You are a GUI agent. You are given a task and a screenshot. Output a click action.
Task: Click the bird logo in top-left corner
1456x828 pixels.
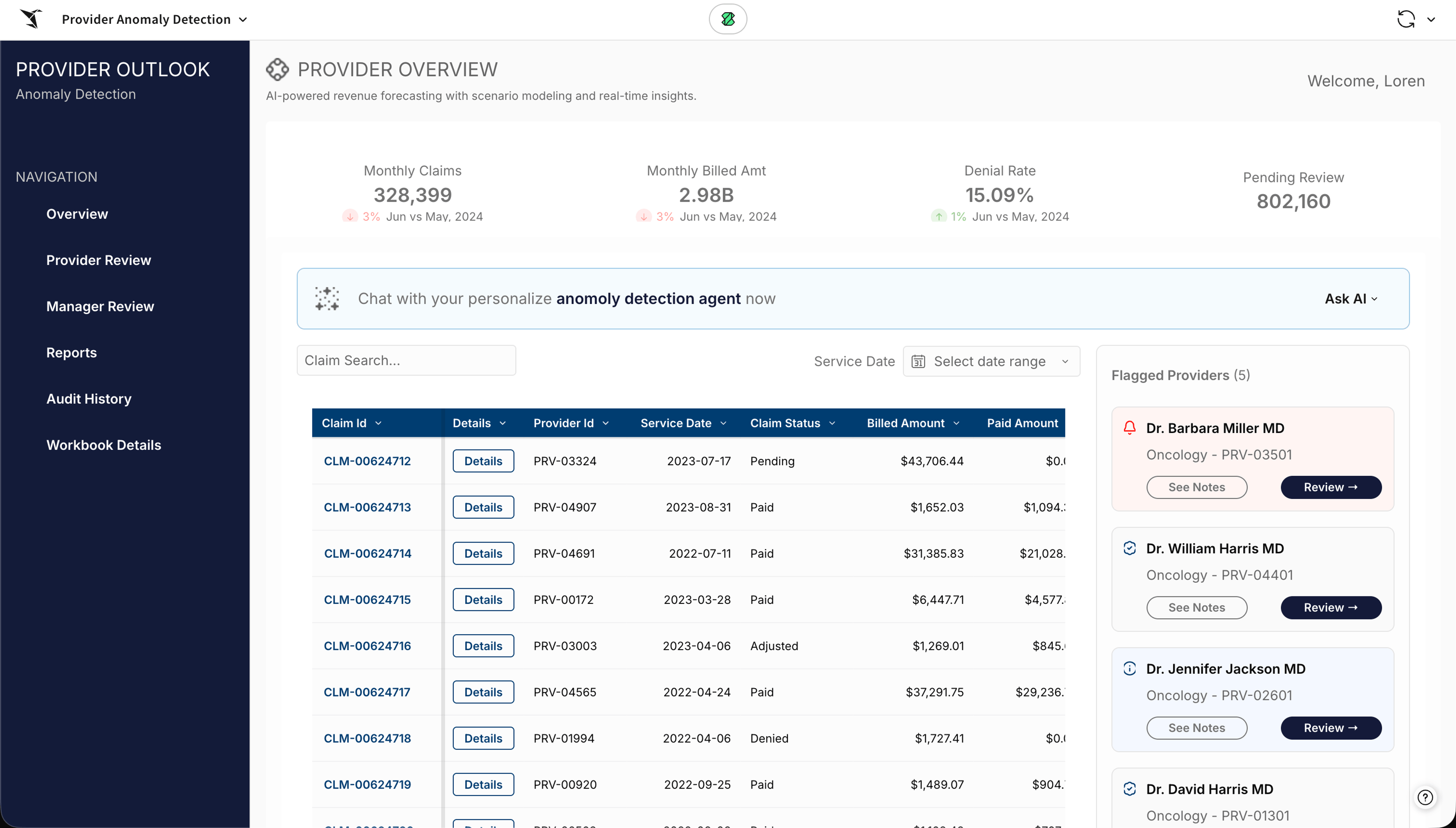(x=31, y=19)
